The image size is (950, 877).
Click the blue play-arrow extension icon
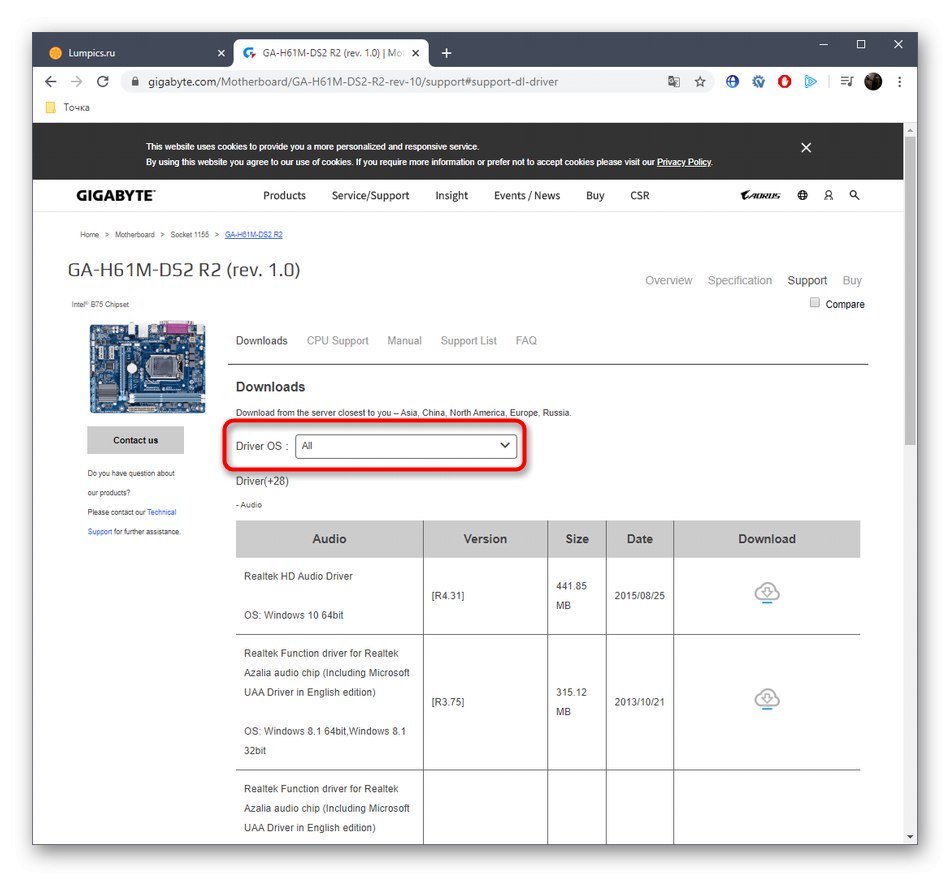point(811,82)
